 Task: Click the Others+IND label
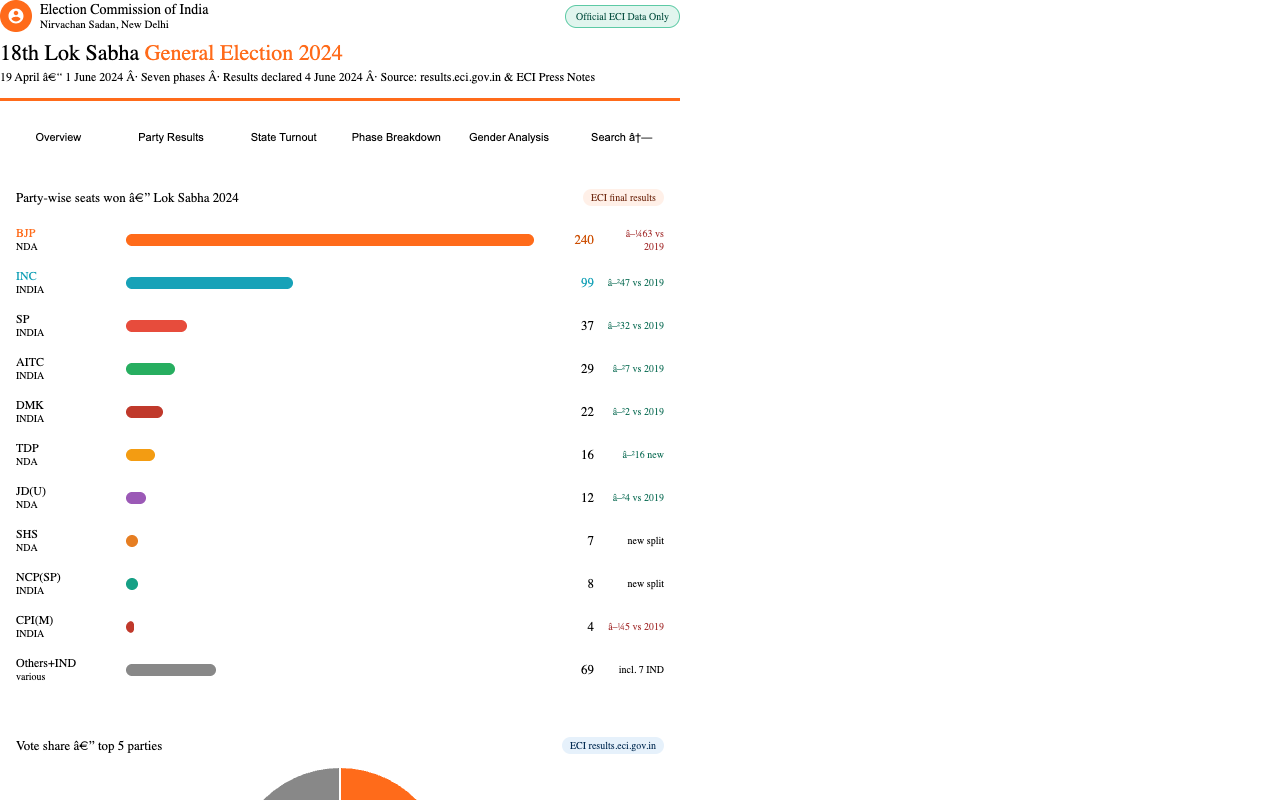pyautogui.click(x=46, y=663)
